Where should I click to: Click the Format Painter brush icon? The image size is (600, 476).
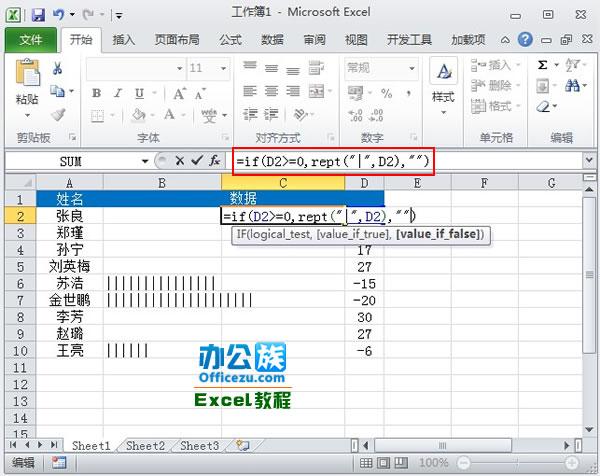point(58,114)
